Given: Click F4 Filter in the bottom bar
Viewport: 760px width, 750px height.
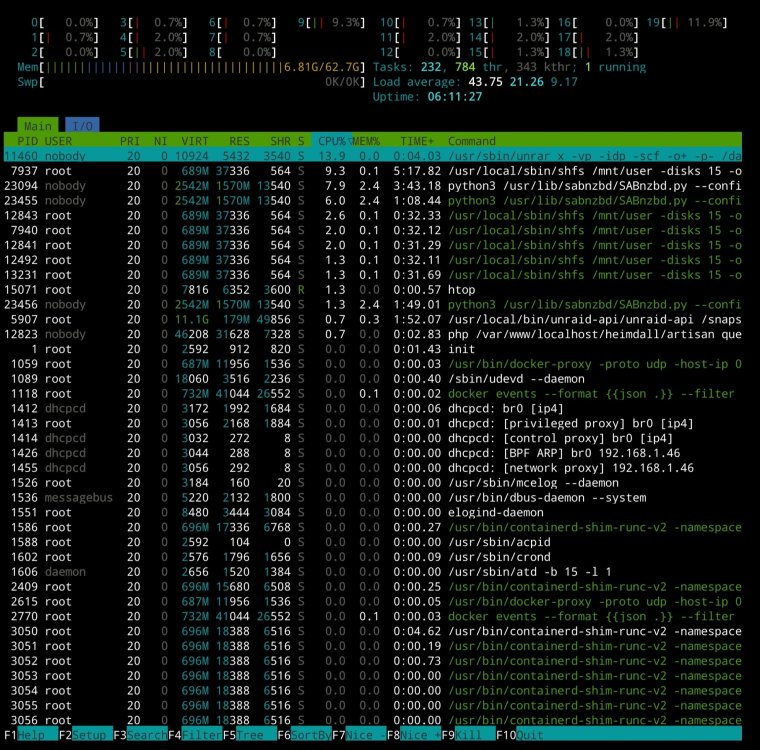Looking at the screenshot, I should click(195, 735).
